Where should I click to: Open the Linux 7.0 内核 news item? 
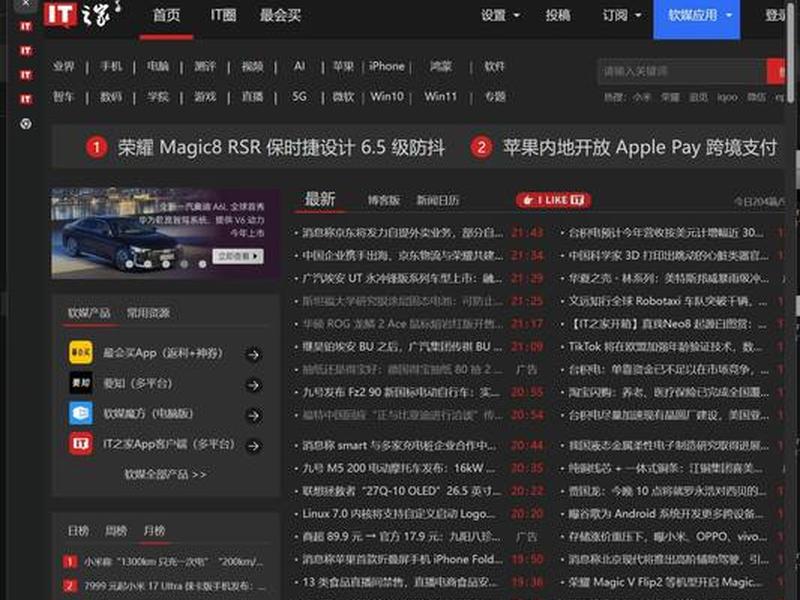click(x=398, y=514)
